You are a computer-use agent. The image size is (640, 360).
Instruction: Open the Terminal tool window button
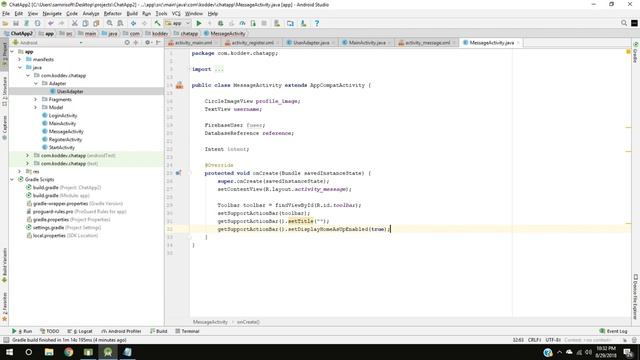click(187, 331)
